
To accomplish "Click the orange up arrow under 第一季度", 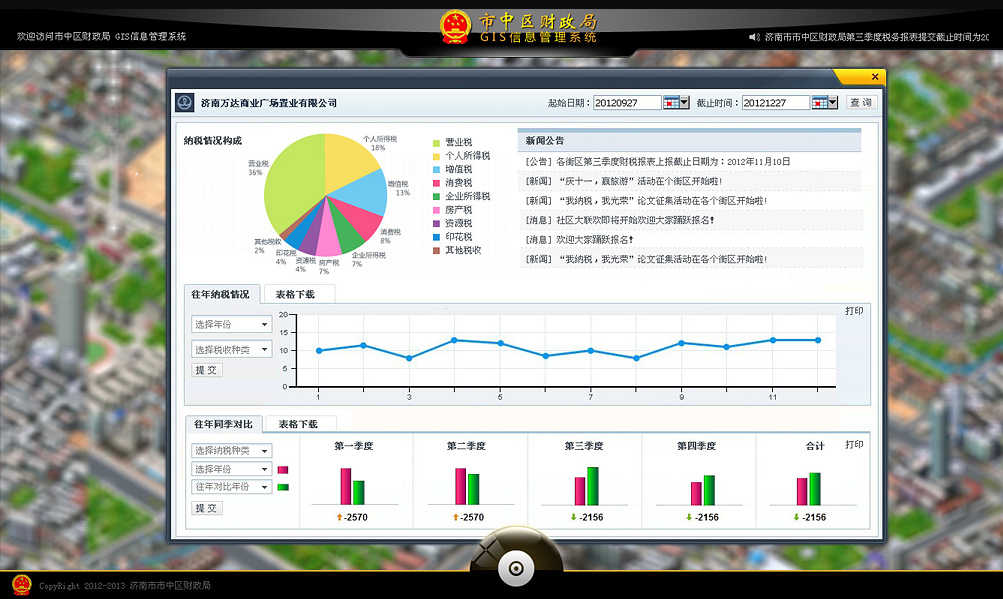I will click(x=339, y=517).
